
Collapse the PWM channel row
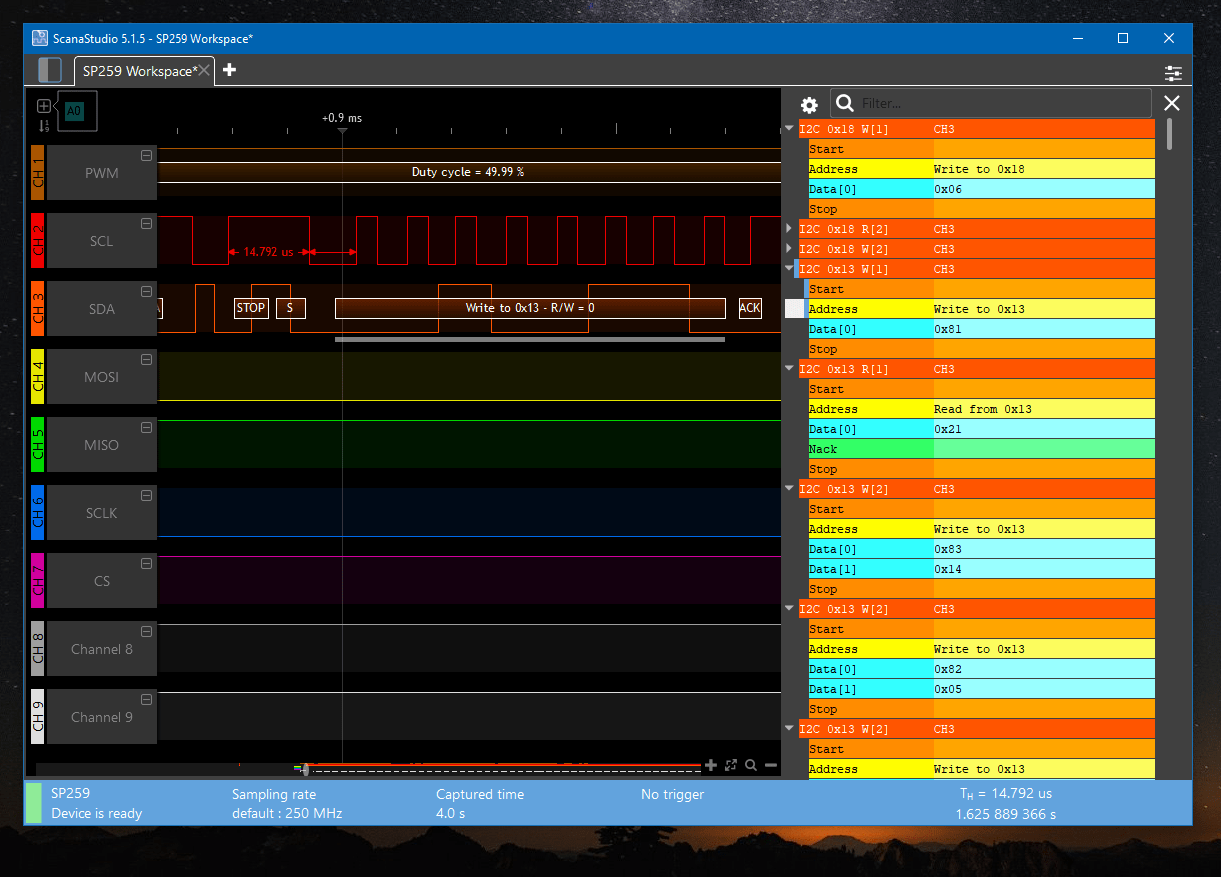tap(147, 155)
